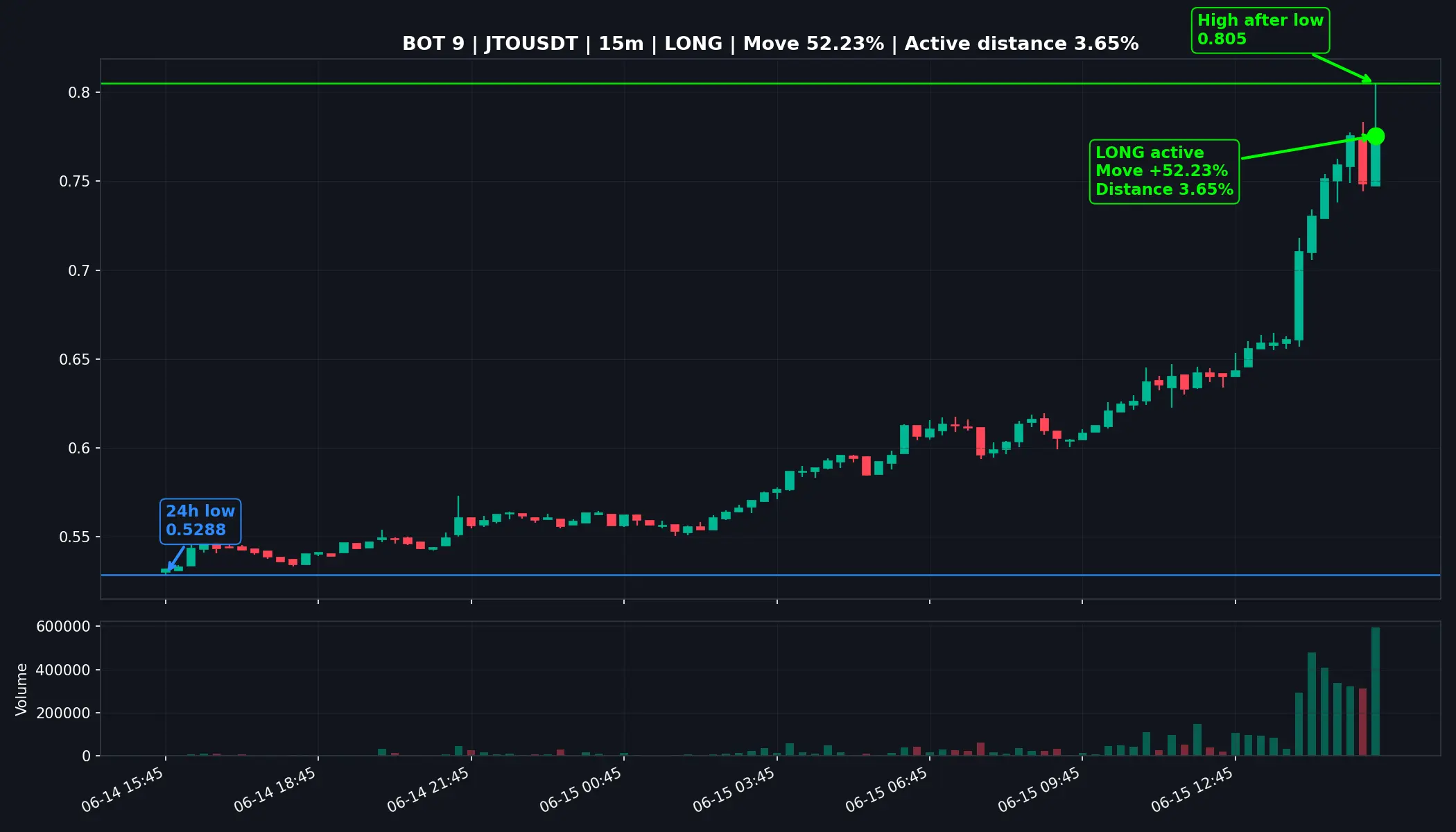Click the 0.8 price axis label
1456x832 pixels.
79,93
